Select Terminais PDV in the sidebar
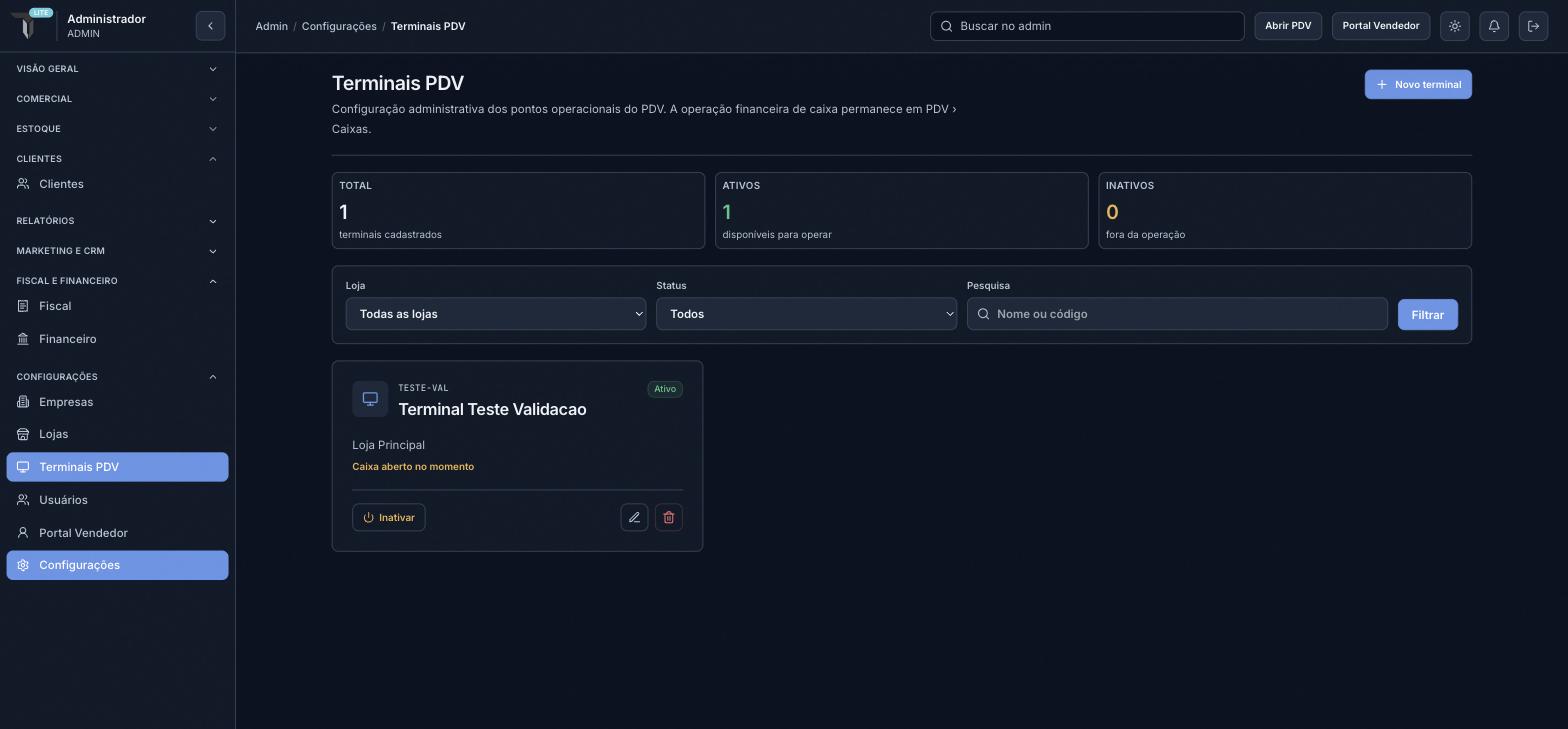Screen dimensions: 1568x729 tap(117, 467)
